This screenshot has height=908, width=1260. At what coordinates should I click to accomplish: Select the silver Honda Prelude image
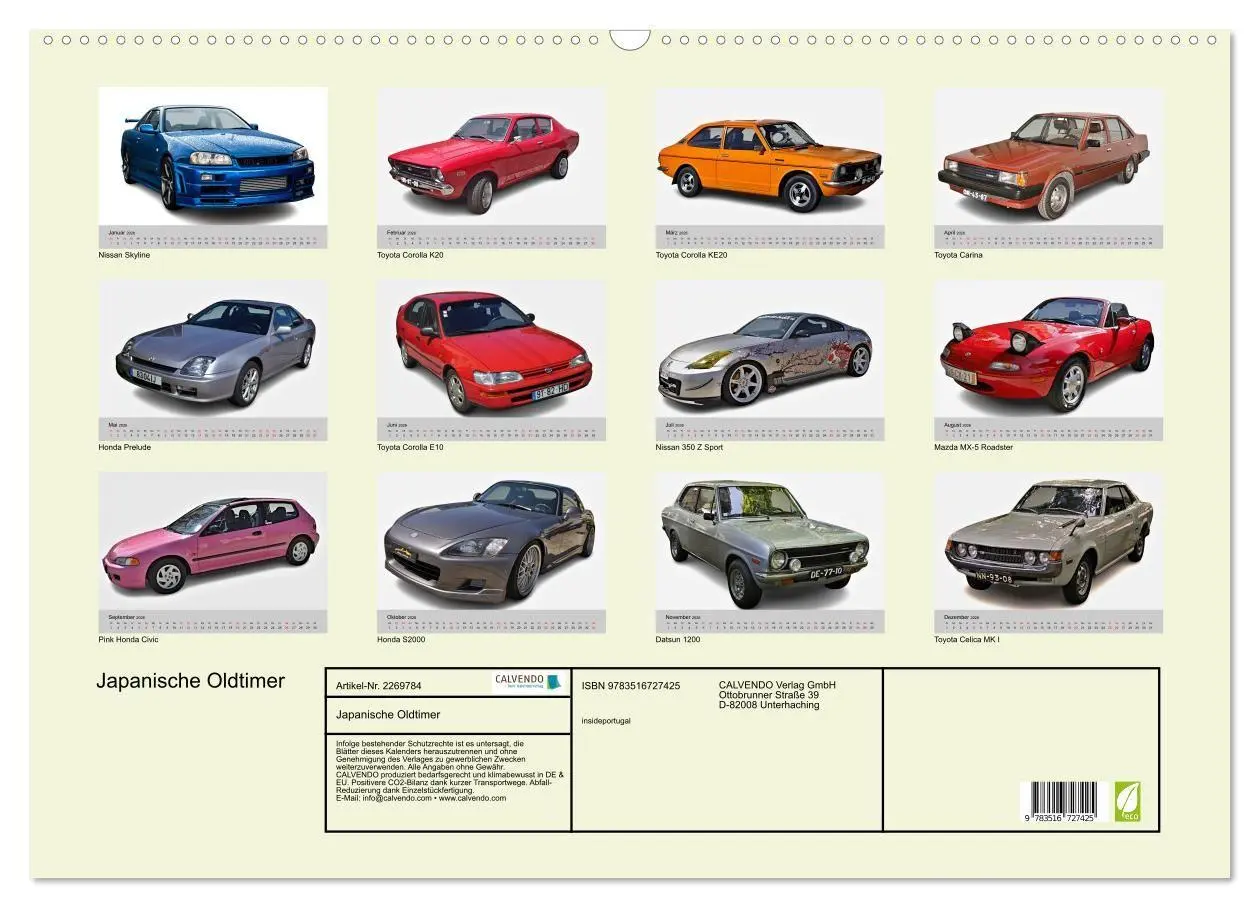tap(213, 349)
